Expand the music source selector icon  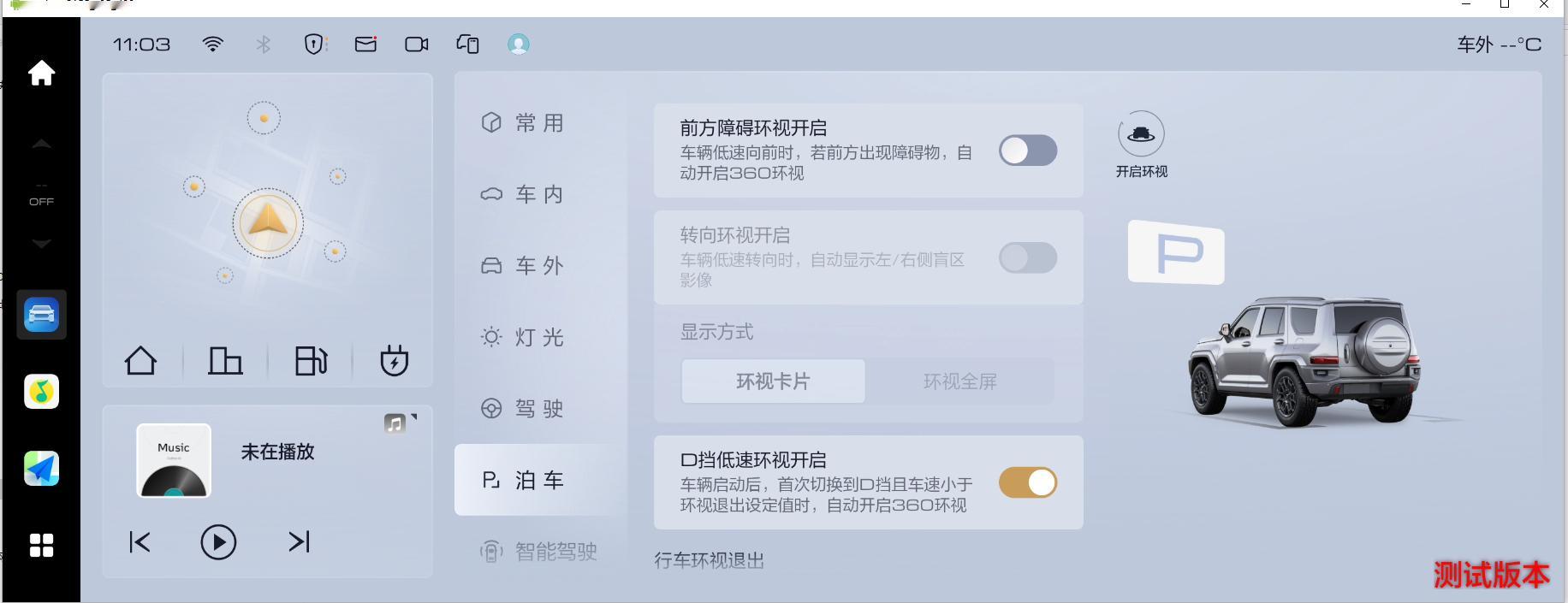tap(399, 423)
